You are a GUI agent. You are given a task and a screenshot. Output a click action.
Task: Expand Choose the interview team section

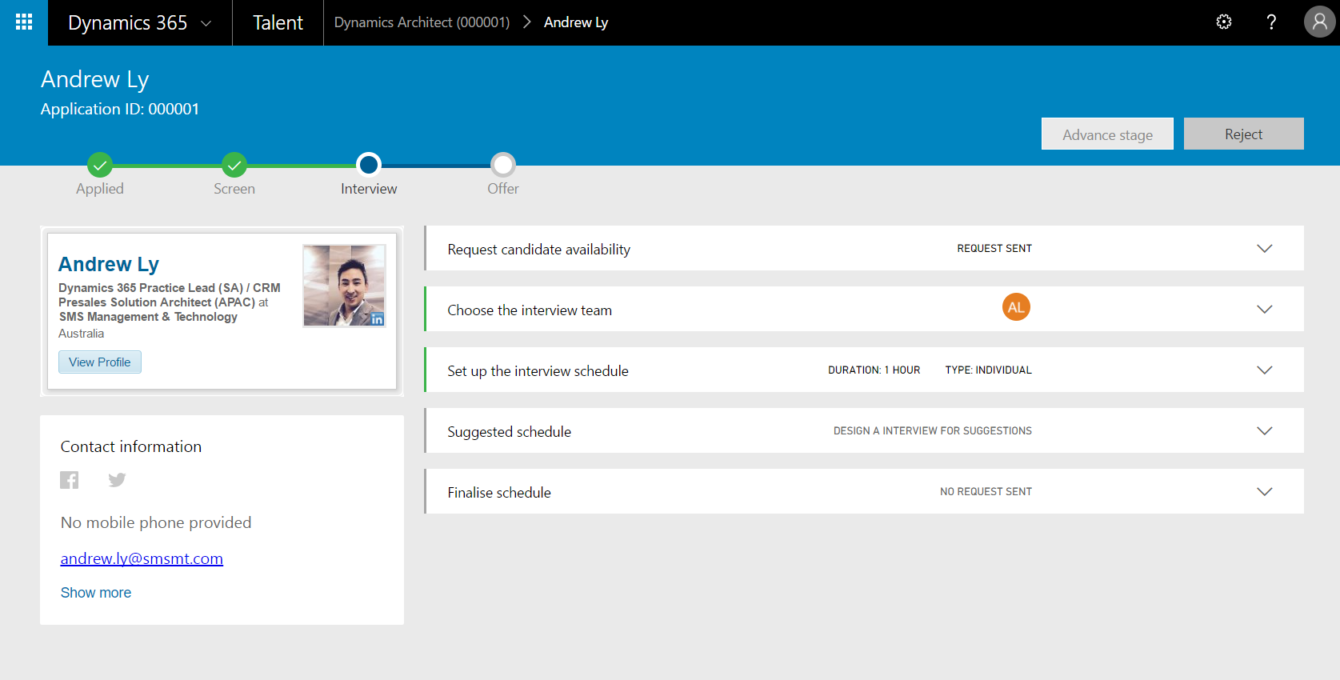click(1264, 310)
